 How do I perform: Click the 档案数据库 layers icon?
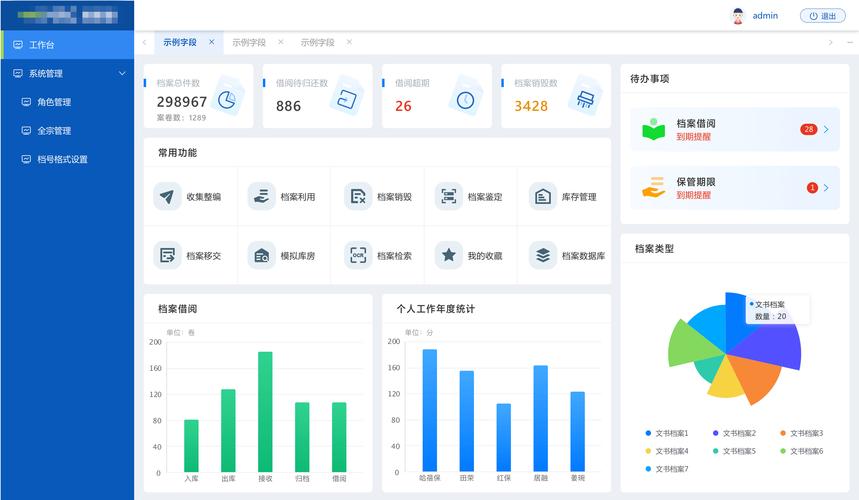coord(543,255)
